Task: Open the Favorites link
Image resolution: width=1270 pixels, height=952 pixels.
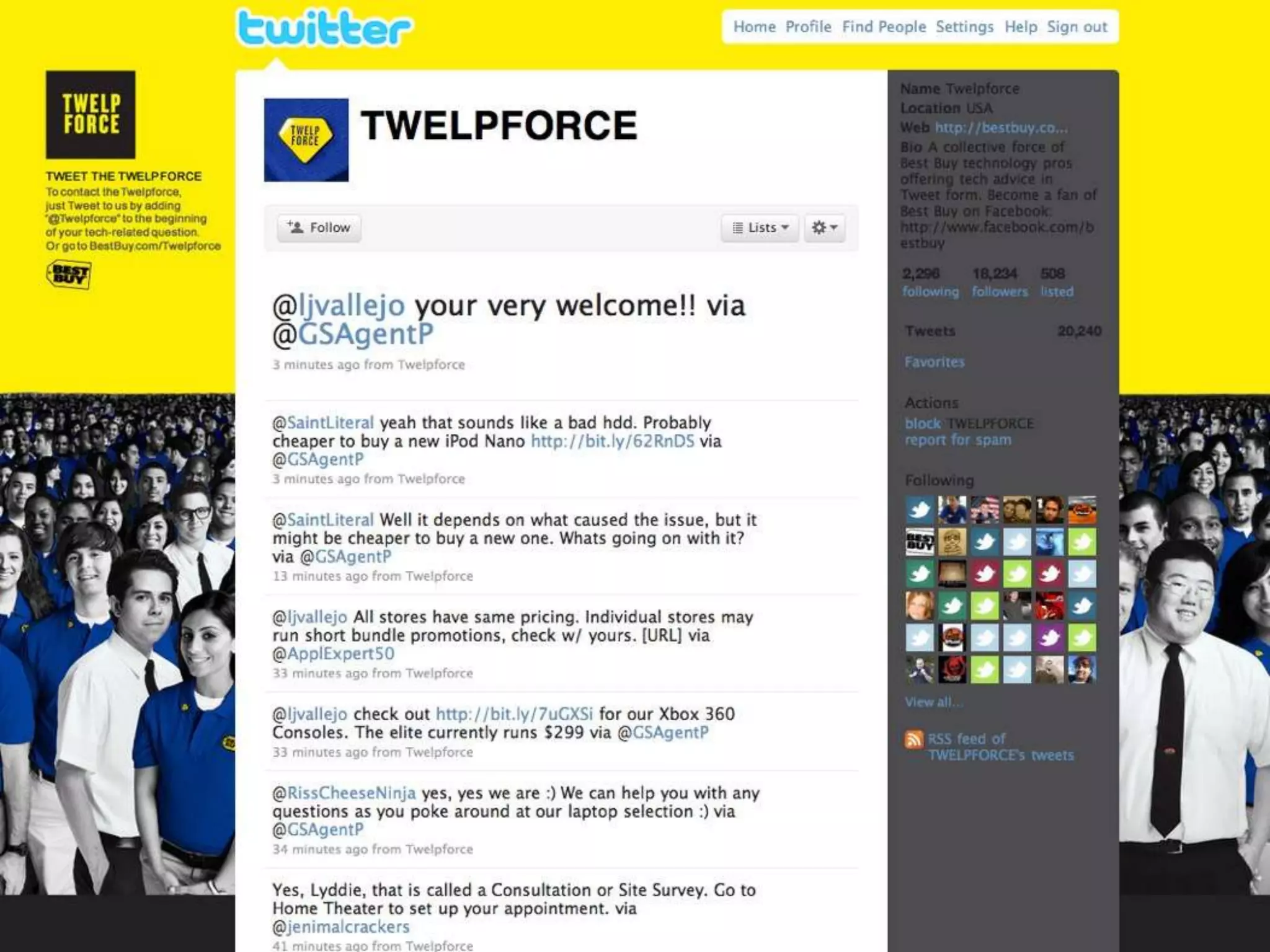Action: tap(935, 362)
